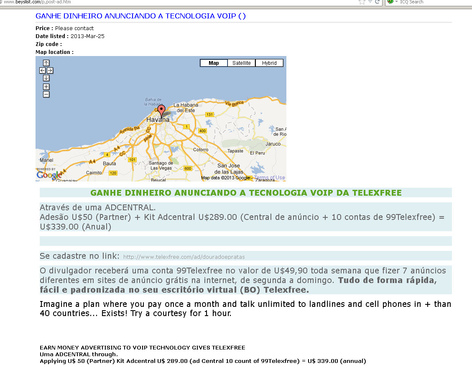
Task: Open the ad title link GANHE DINHEIRO ANUNCIANDO
Action: click(140, 16)
